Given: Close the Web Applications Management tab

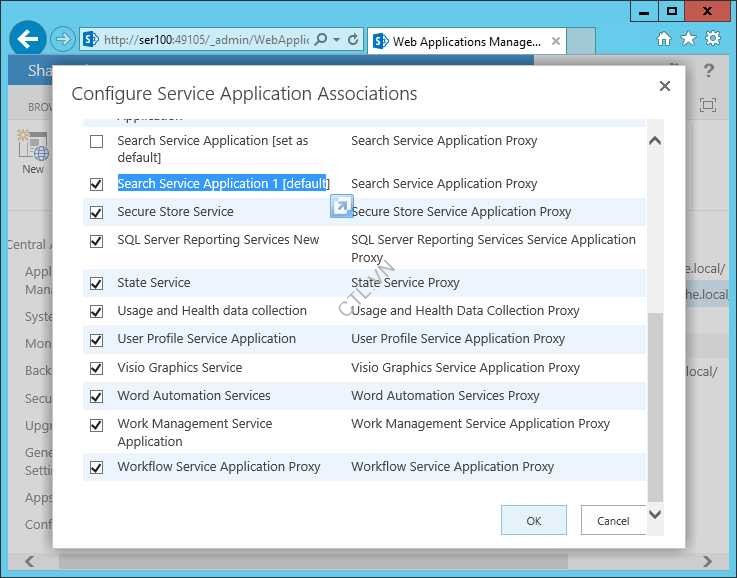Looking at the screenshot, I should tap(556, 41).
